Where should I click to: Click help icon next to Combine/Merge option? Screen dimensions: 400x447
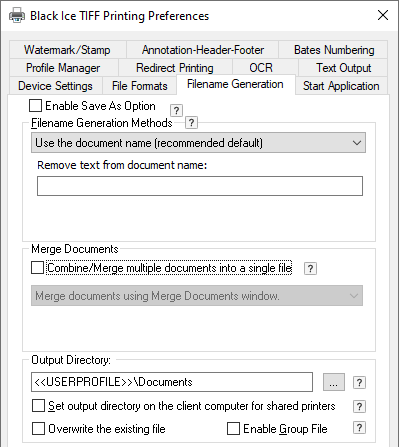[310, 268]
